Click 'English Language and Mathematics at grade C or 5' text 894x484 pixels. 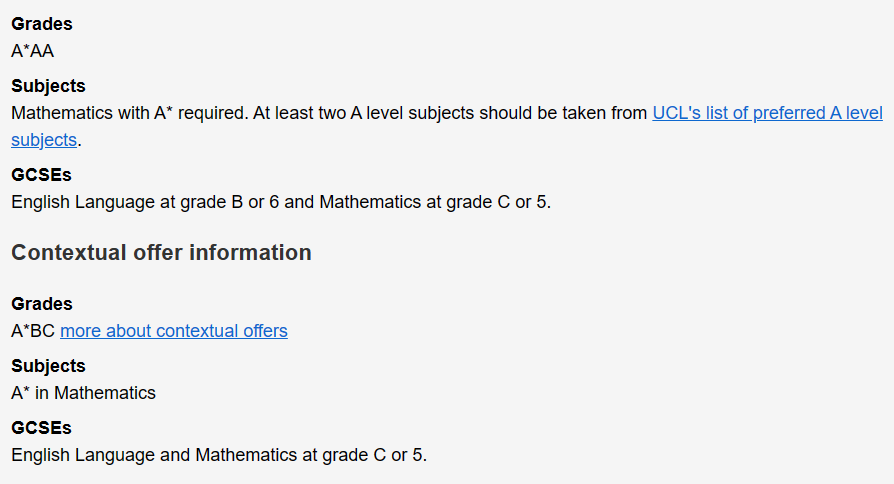(x=219, y=455)
